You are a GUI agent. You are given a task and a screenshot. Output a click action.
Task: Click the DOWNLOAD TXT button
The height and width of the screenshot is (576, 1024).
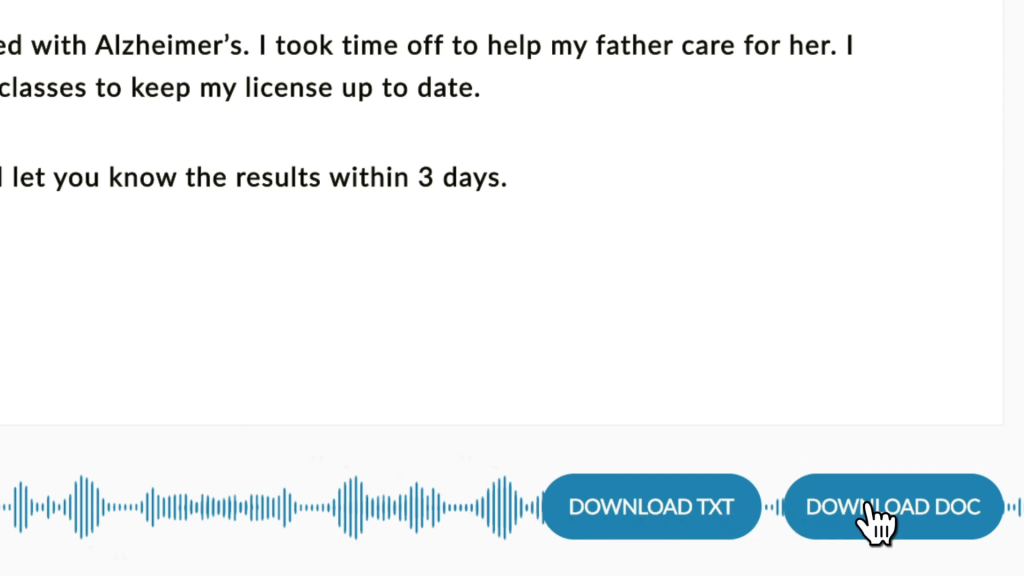[x=652, y=507]
